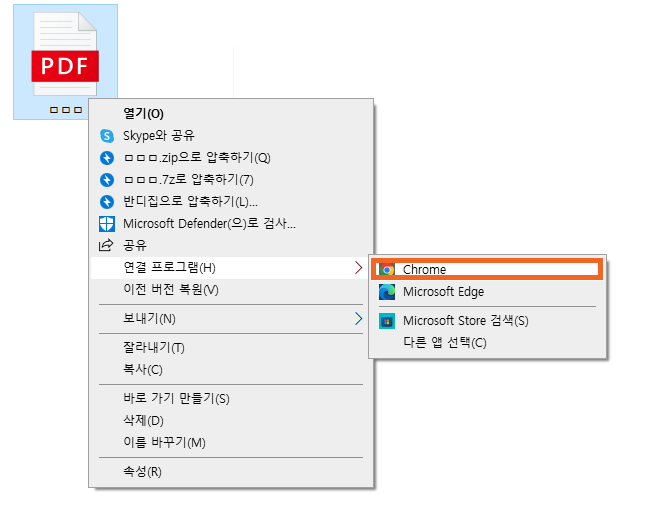This screenshot has height=529, width=645.
Task: Choose 열기(O) to open the file
Action: (231, 114)
